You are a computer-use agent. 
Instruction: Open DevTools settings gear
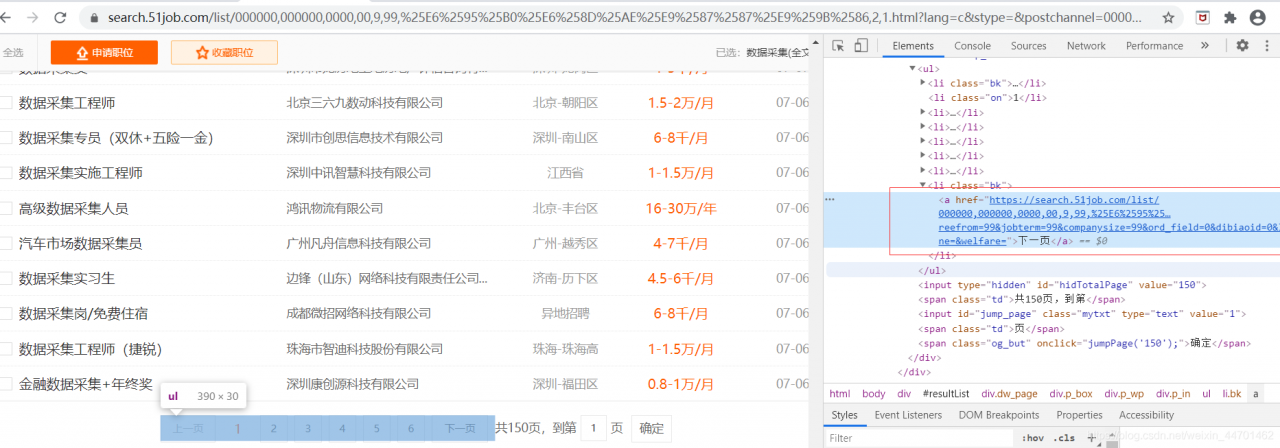(x=1242, y=46)
